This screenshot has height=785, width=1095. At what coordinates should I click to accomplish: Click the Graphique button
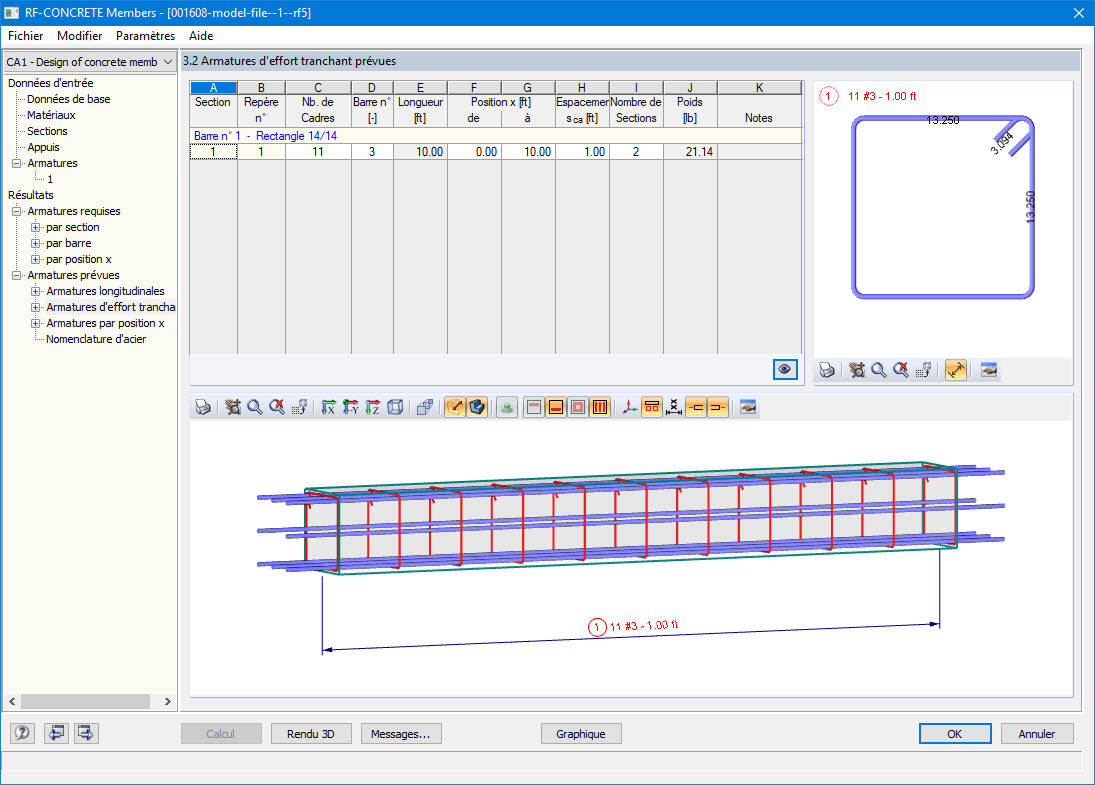point(581,734)
